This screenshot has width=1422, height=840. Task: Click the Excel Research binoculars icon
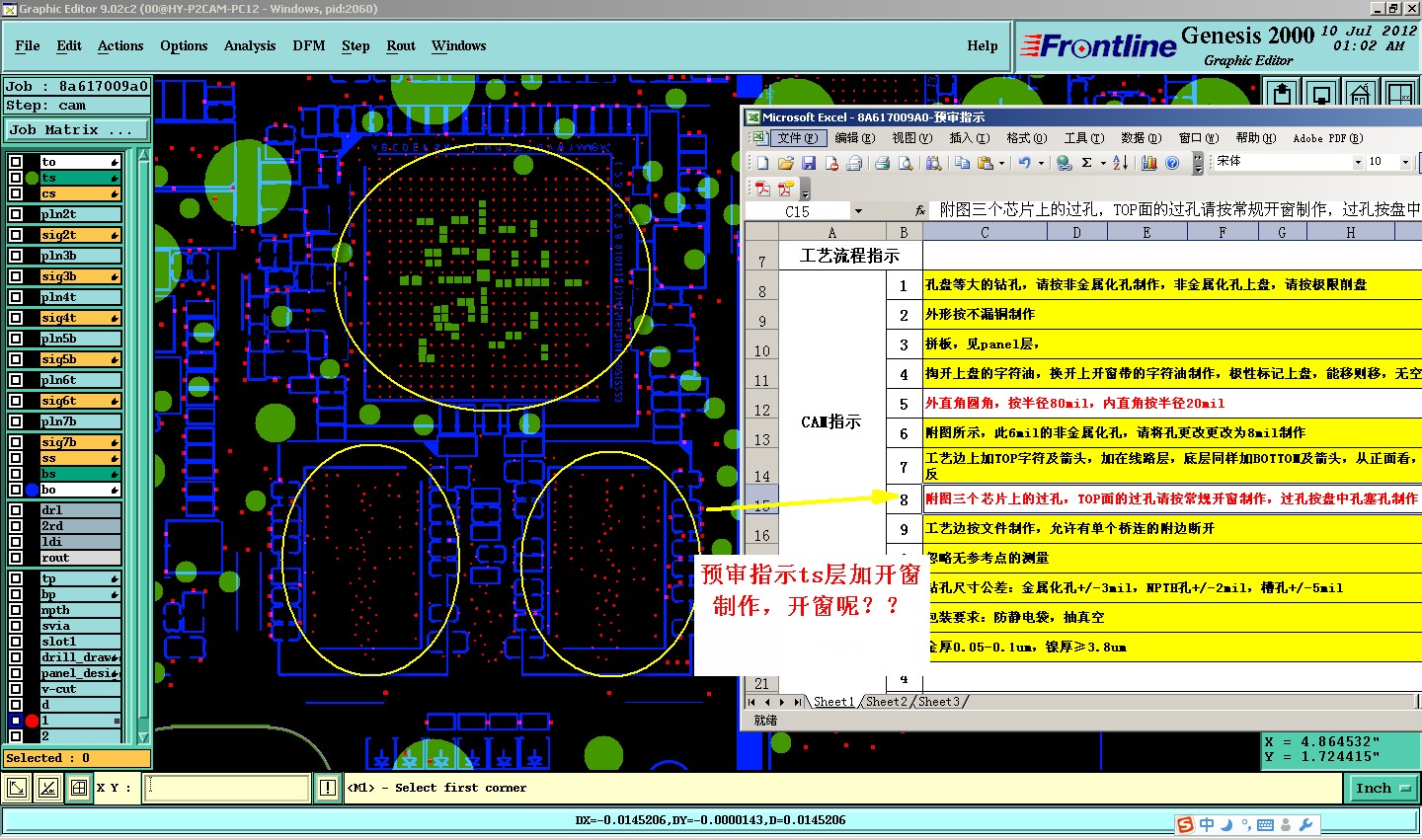point(933,163)
